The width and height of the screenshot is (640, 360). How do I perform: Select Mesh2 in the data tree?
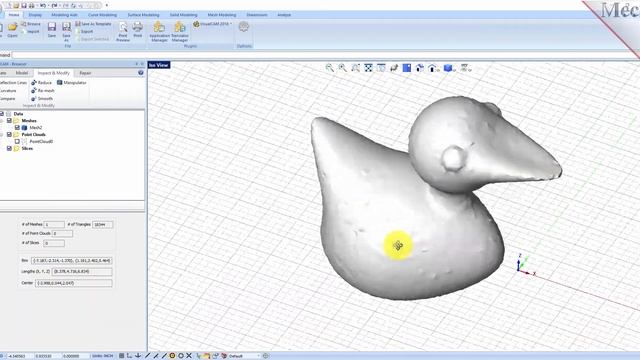point(36,128)
